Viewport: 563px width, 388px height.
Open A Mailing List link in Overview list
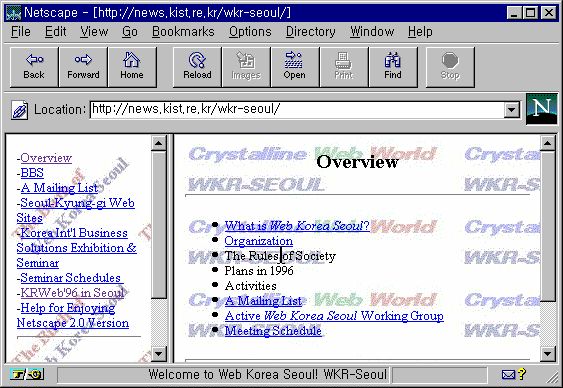coord(263,301)
